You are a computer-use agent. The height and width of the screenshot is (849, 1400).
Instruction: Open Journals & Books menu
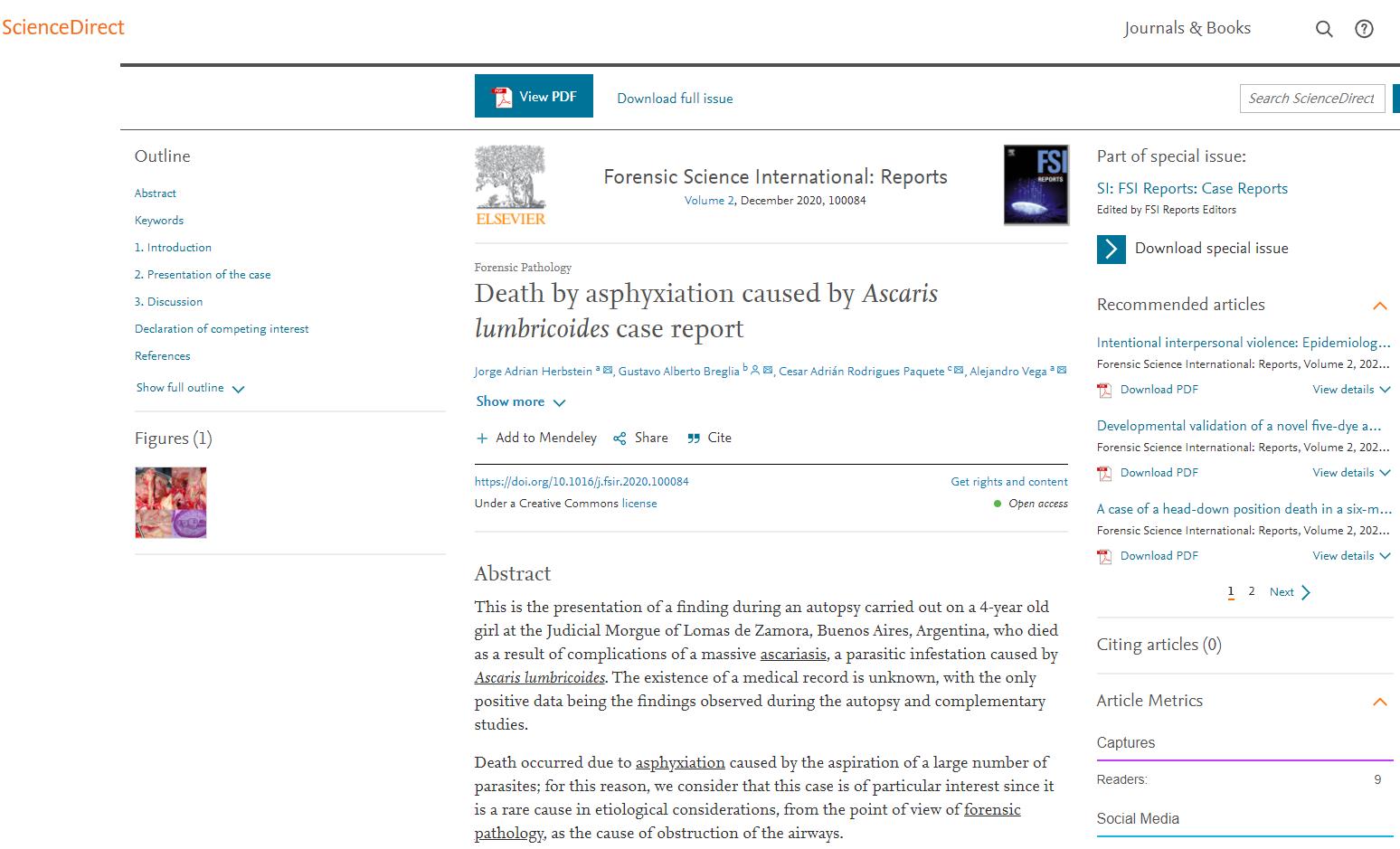[x=1187, y=28]
